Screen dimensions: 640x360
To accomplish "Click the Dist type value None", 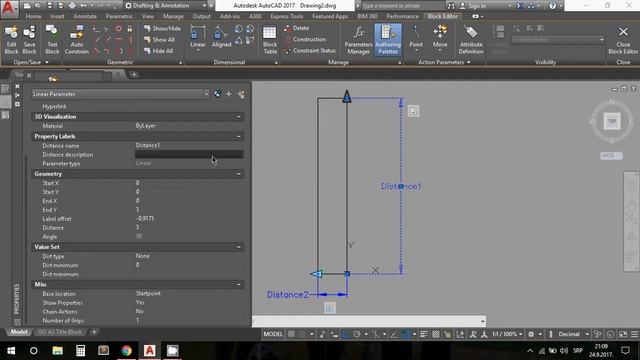I will click(x=142, y=256).
